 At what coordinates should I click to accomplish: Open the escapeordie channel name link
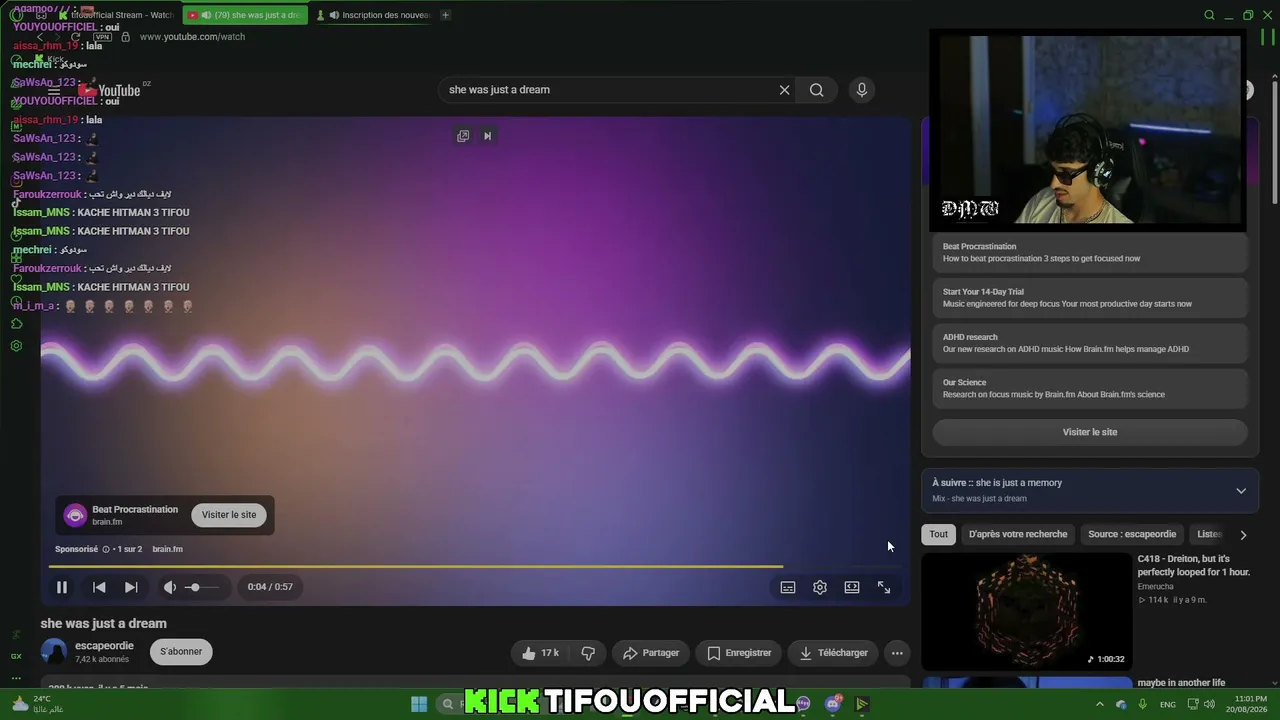click(104, 646)
